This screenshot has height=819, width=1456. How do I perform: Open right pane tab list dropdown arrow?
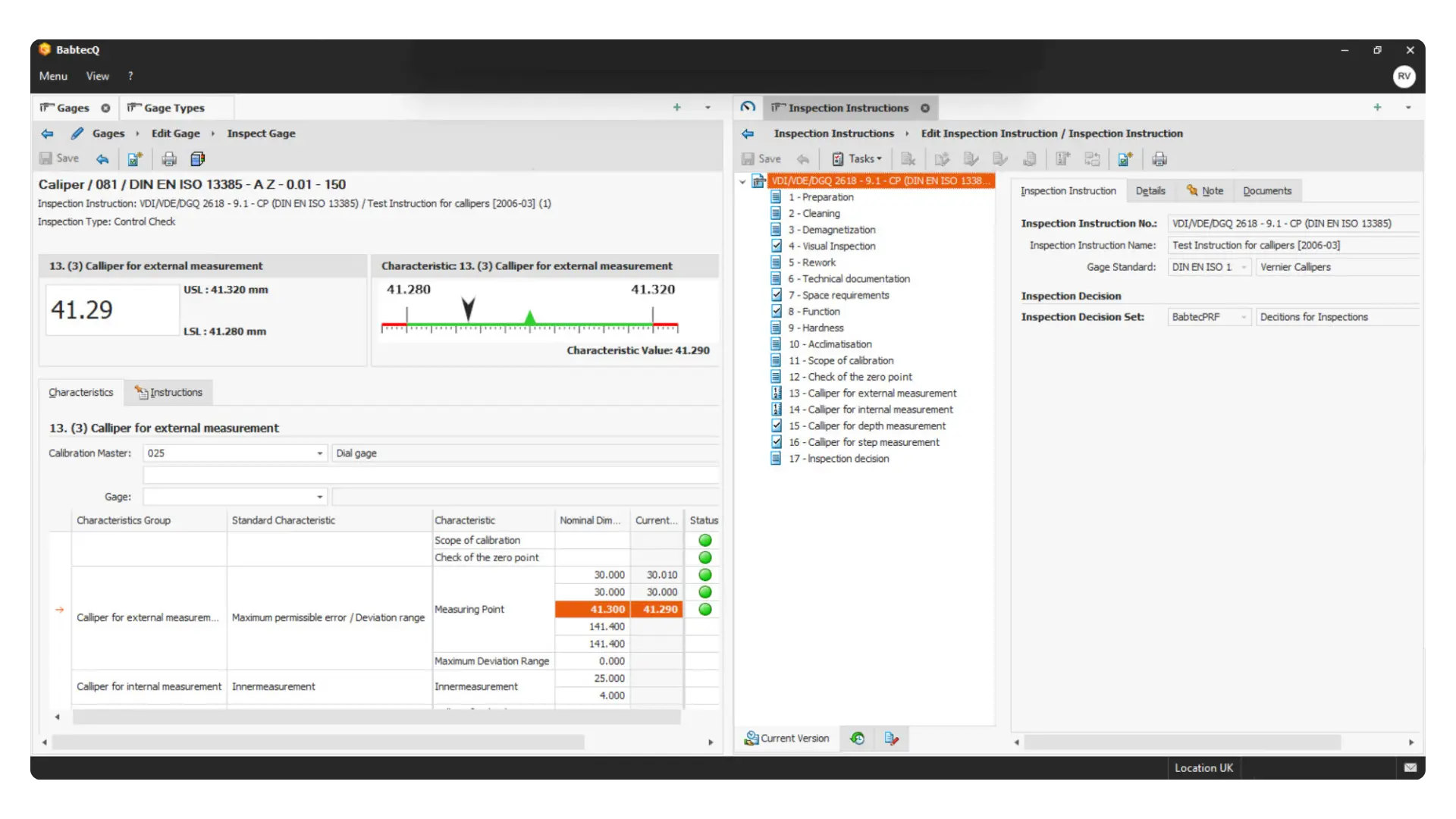(x=1408, y=108)
